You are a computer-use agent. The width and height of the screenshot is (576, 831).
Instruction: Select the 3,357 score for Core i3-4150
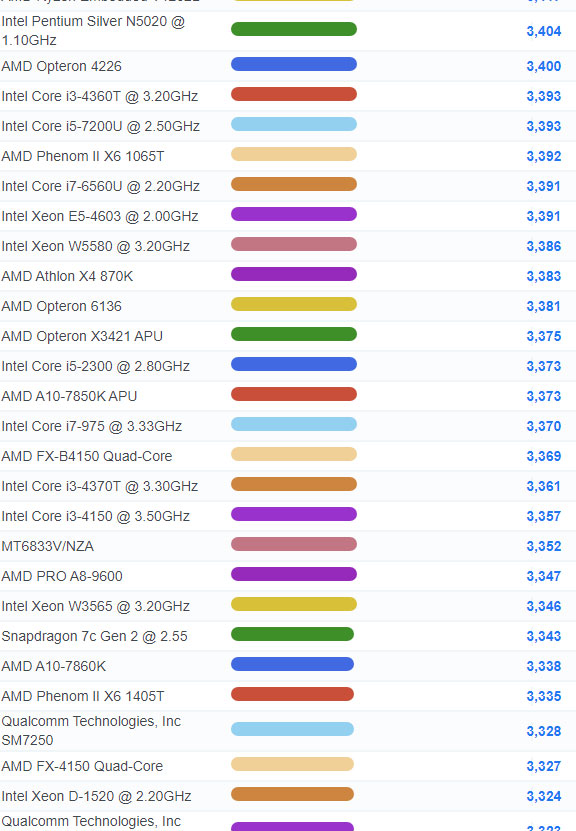[544, 516]
